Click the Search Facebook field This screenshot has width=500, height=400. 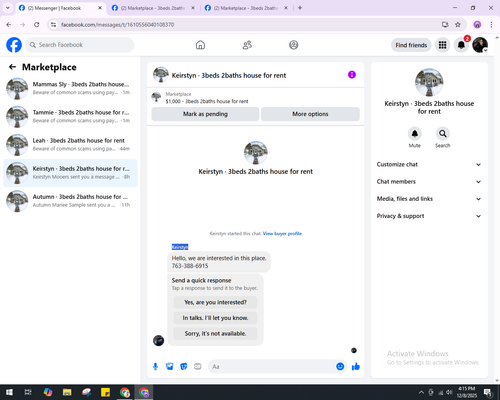80,45
